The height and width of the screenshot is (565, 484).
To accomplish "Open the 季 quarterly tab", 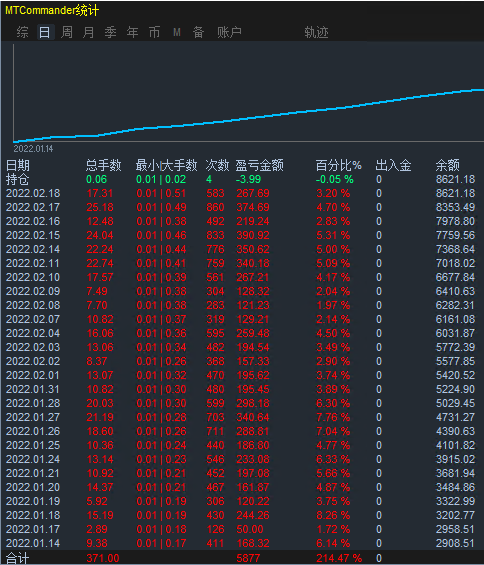I will 110,32.
